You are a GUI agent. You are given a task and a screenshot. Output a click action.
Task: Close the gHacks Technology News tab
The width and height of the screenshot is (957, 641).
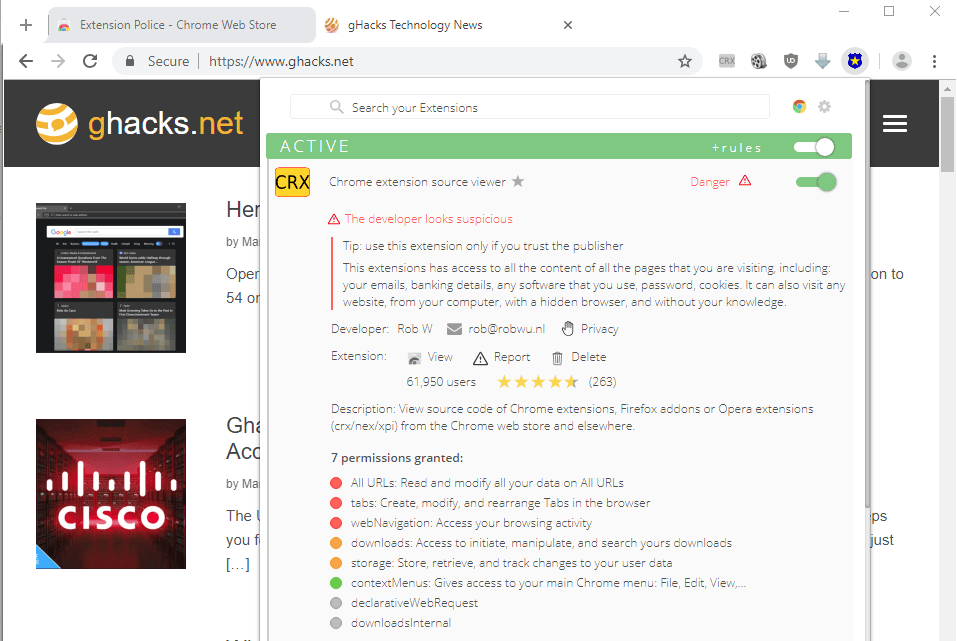click(x=568, y=25)
